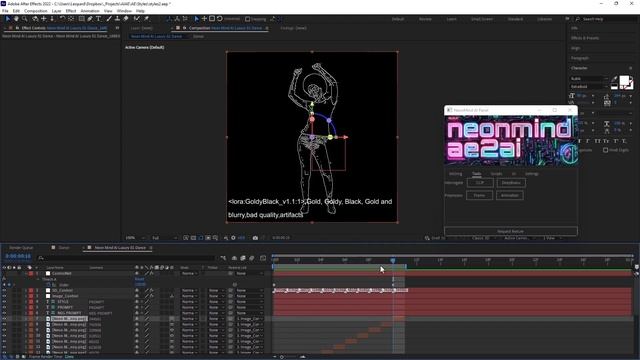Select the Zoom magnifier tool
640x360 pixels.
click(x=24, y=19)
